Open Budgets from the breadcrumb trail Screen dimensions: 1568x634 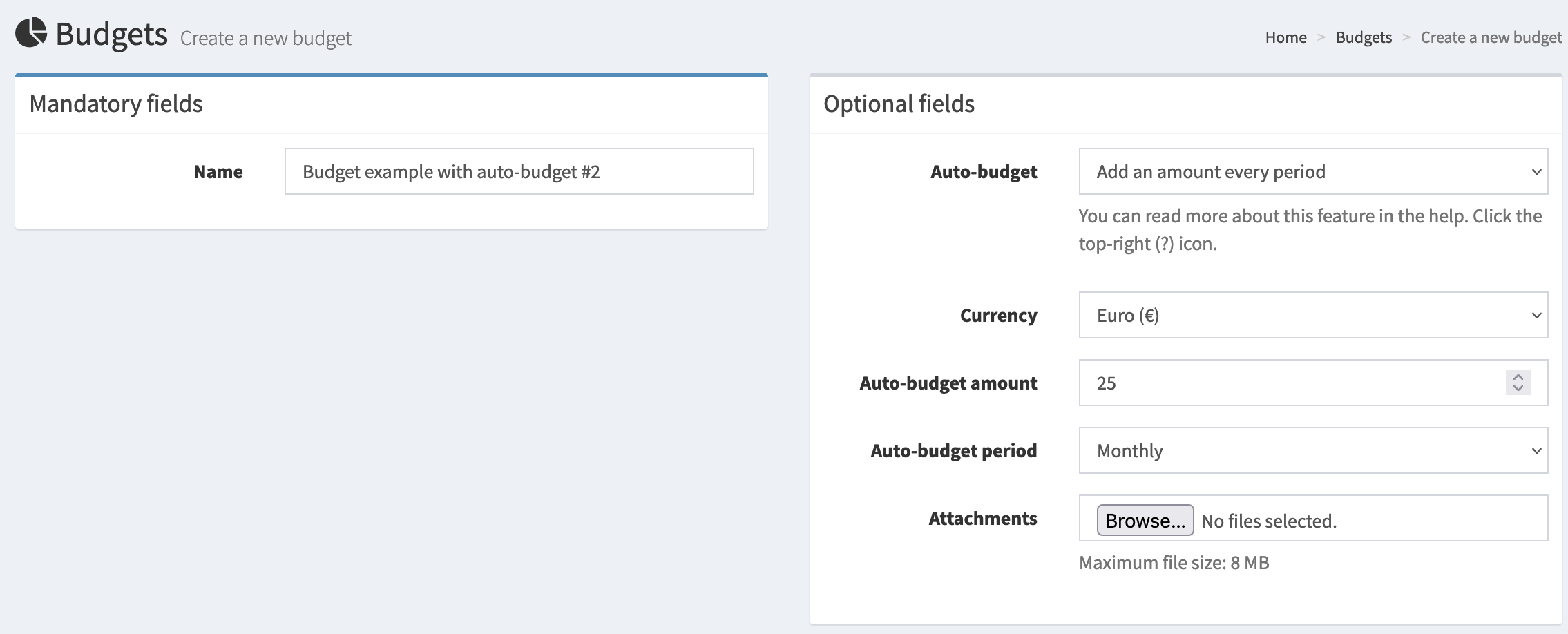click(x=1363, y=37)
